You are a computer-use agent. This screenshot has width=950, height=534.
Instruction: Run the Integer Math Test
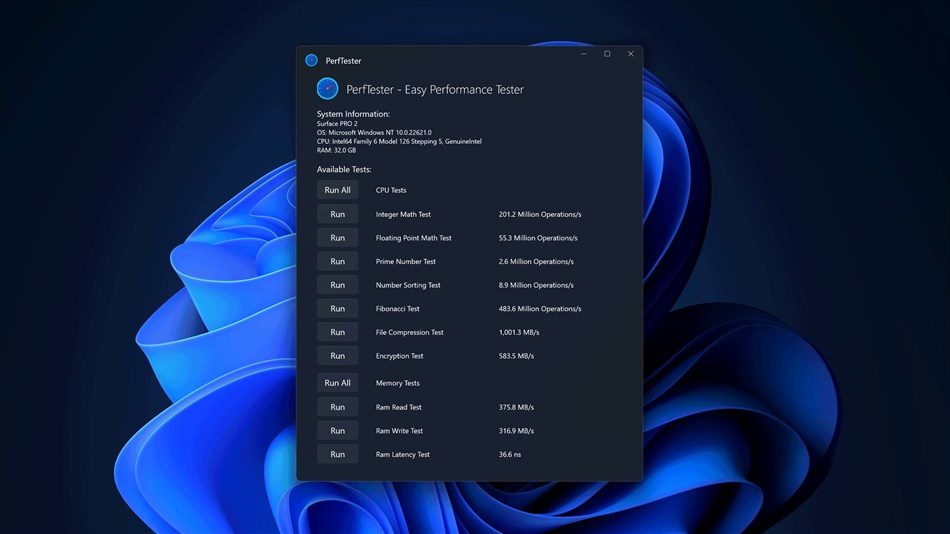click(x=337, y=214)
